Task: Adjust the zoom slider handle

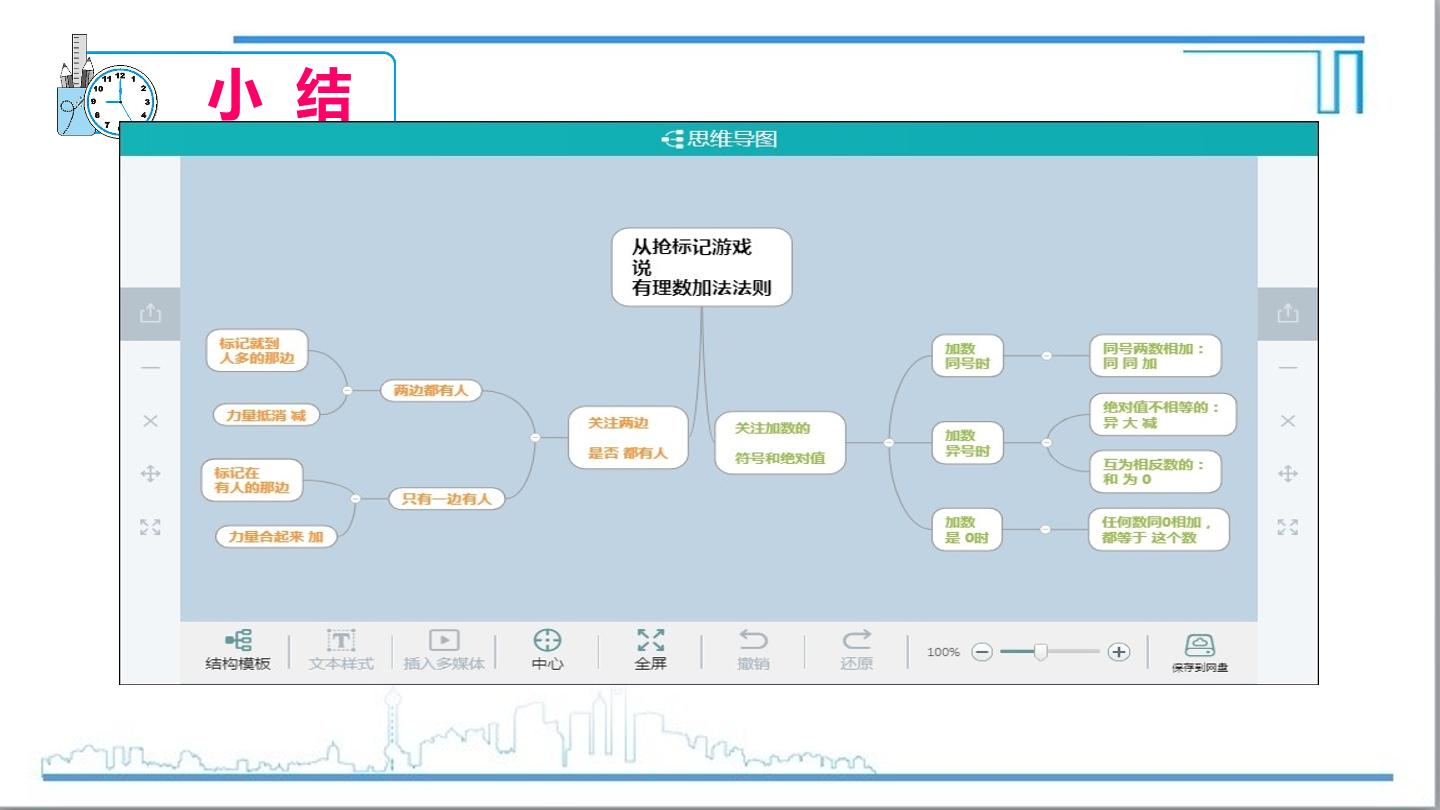Action: pos(1040,652)
